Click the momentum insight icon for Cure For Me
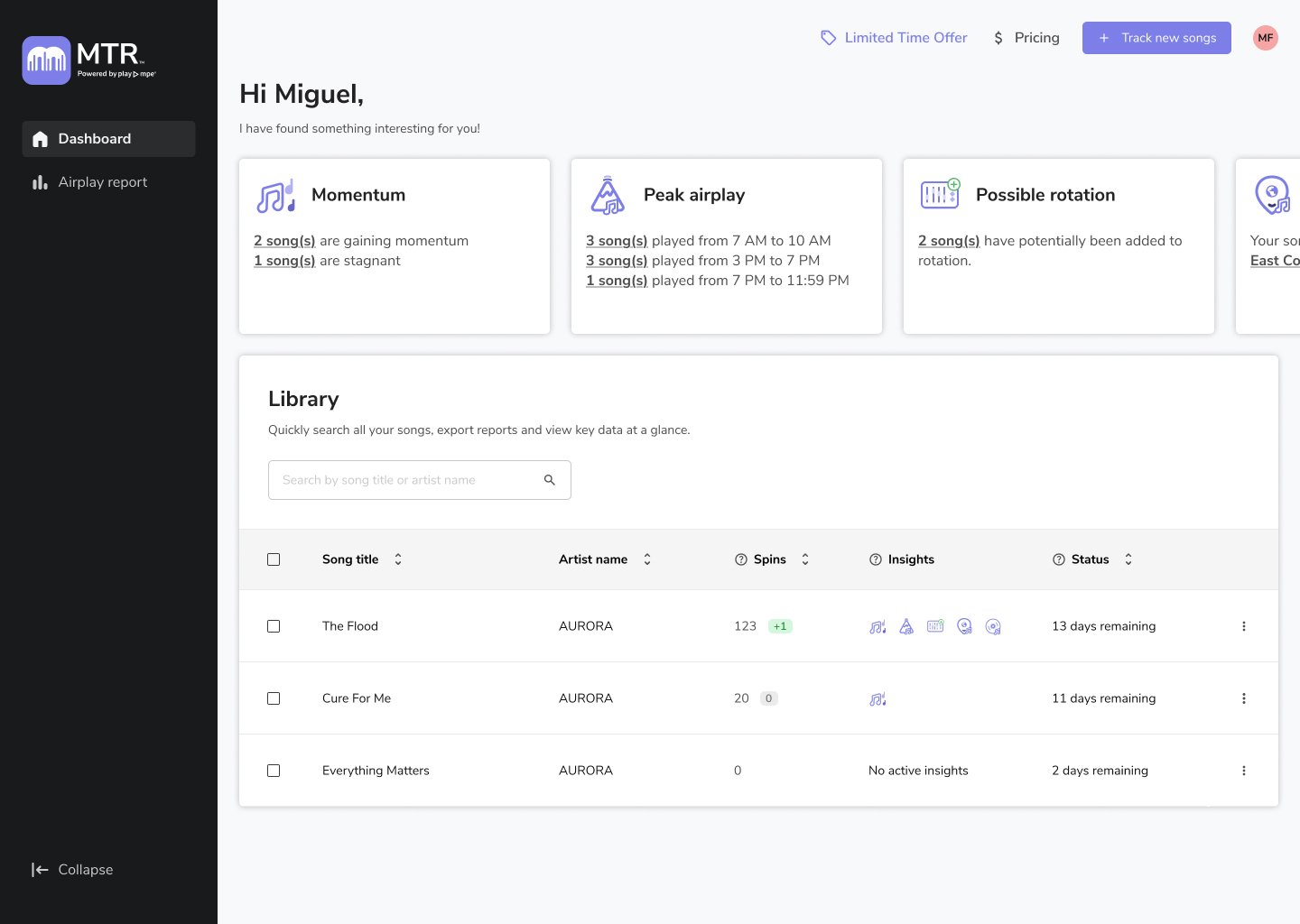Image resolution: width=1300 pixels, height=924 pixels. 877,698
